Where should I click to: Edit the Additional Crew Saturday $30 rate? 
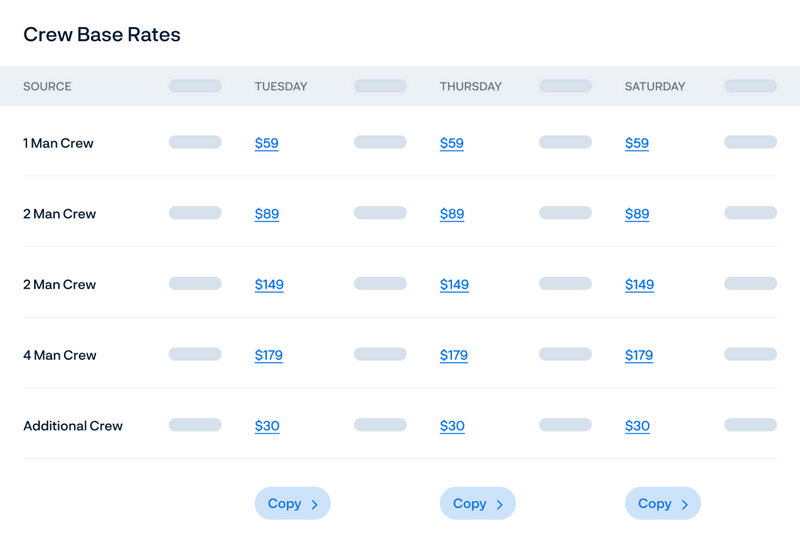coord(637,426)
